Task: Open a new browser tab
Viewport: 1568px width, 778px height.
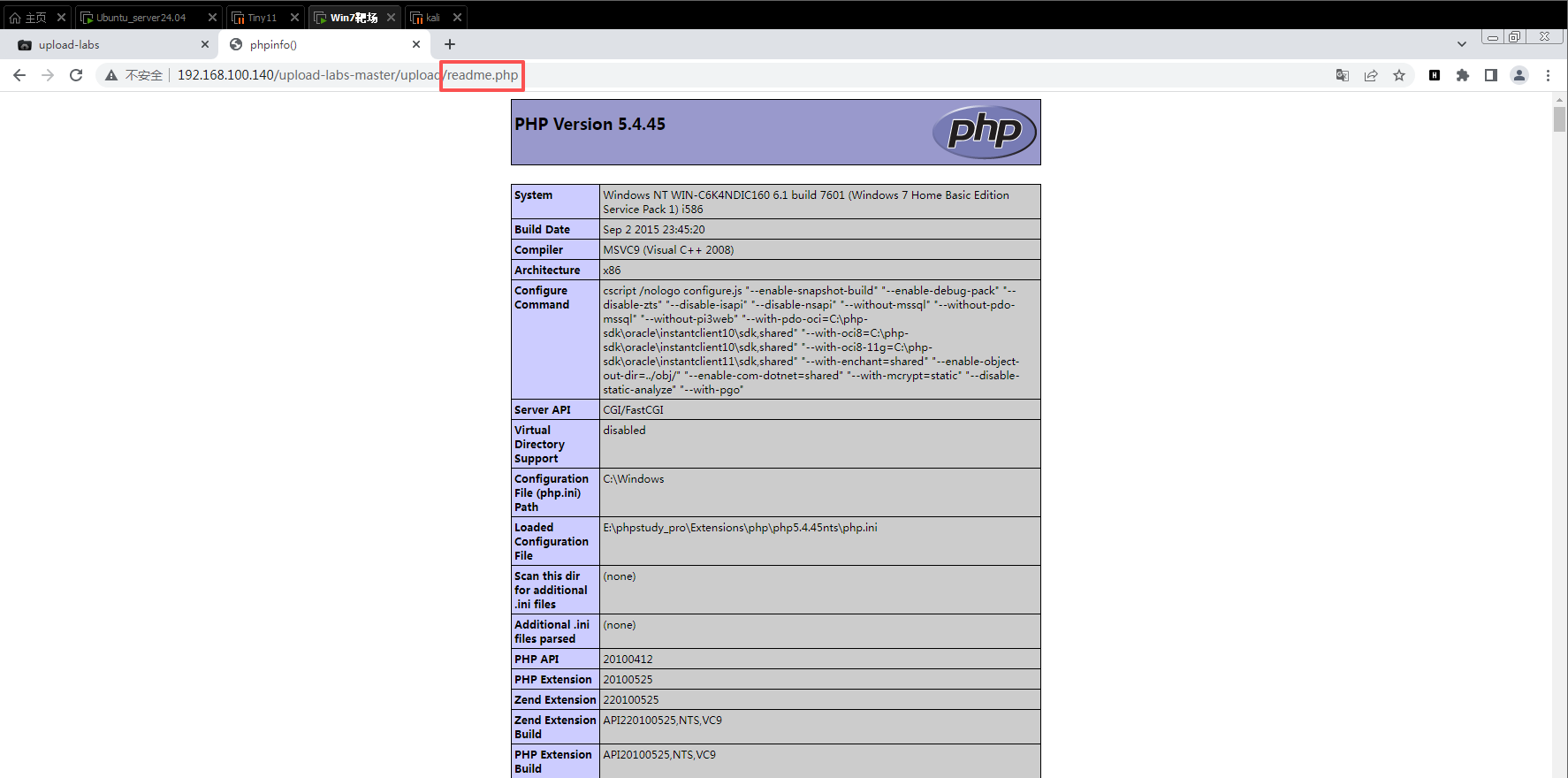Action: pos(450,44)
